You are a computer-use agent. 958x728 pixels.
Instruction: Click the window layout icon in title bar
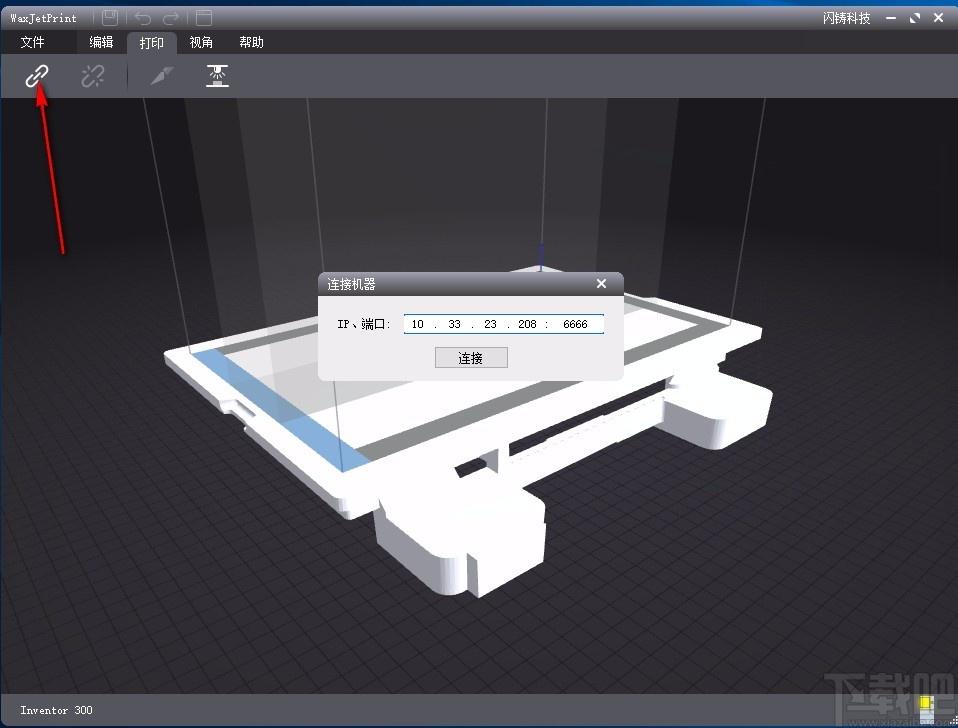pyautogui.click(x=204, y=18)
